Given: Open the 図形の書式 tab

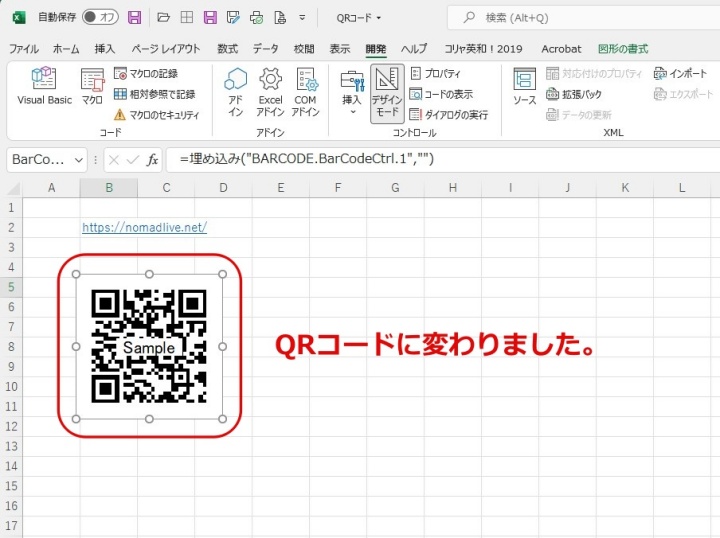Looking at the screenshot, I should pyautogui.click(x=623, y=49).
